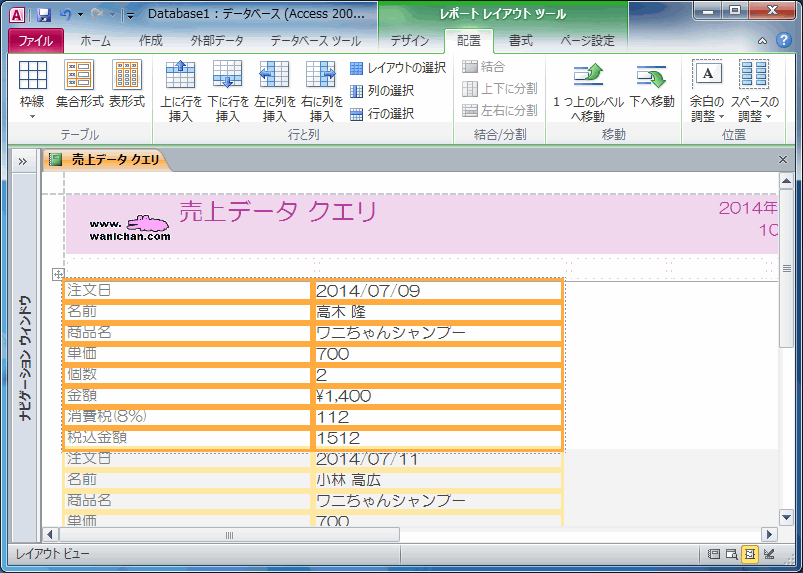Select the 売上データ クエリ report title
The height and width of the screenshot is (573, 803).
point(278,211)
